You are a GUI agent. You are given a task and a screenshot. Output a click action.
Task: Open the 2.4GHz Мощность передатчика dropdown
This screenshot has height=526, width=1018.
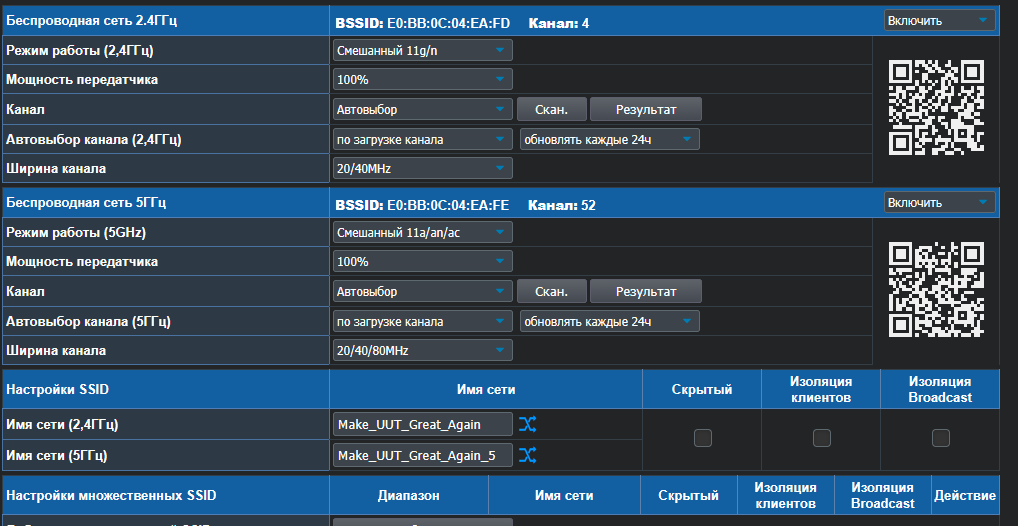coord(422,79)
